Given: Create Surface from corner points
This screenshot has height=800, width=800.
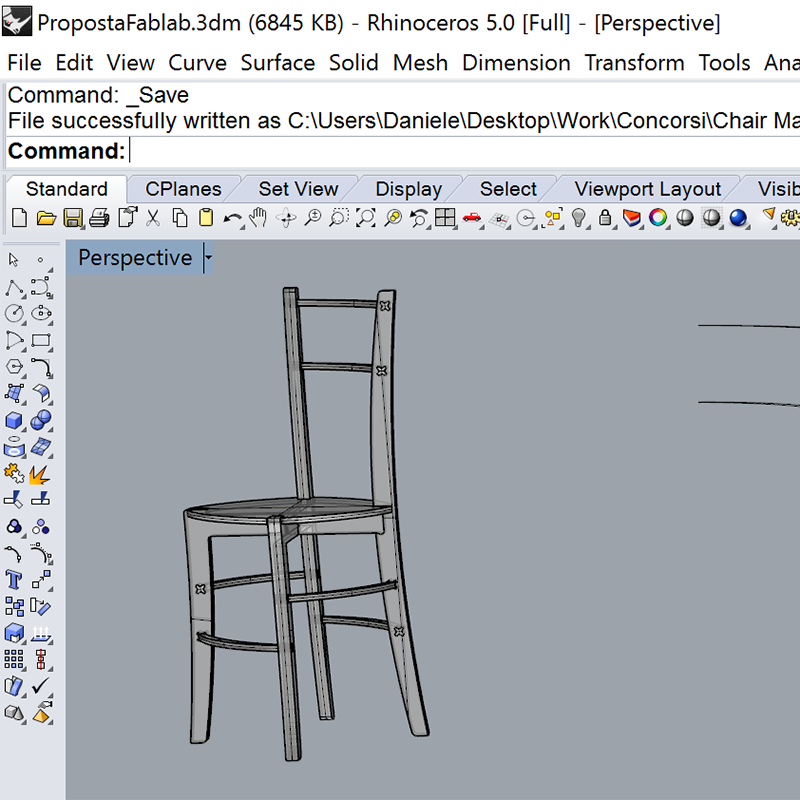Looking at the screenshot, I should [x=14, y=393].
